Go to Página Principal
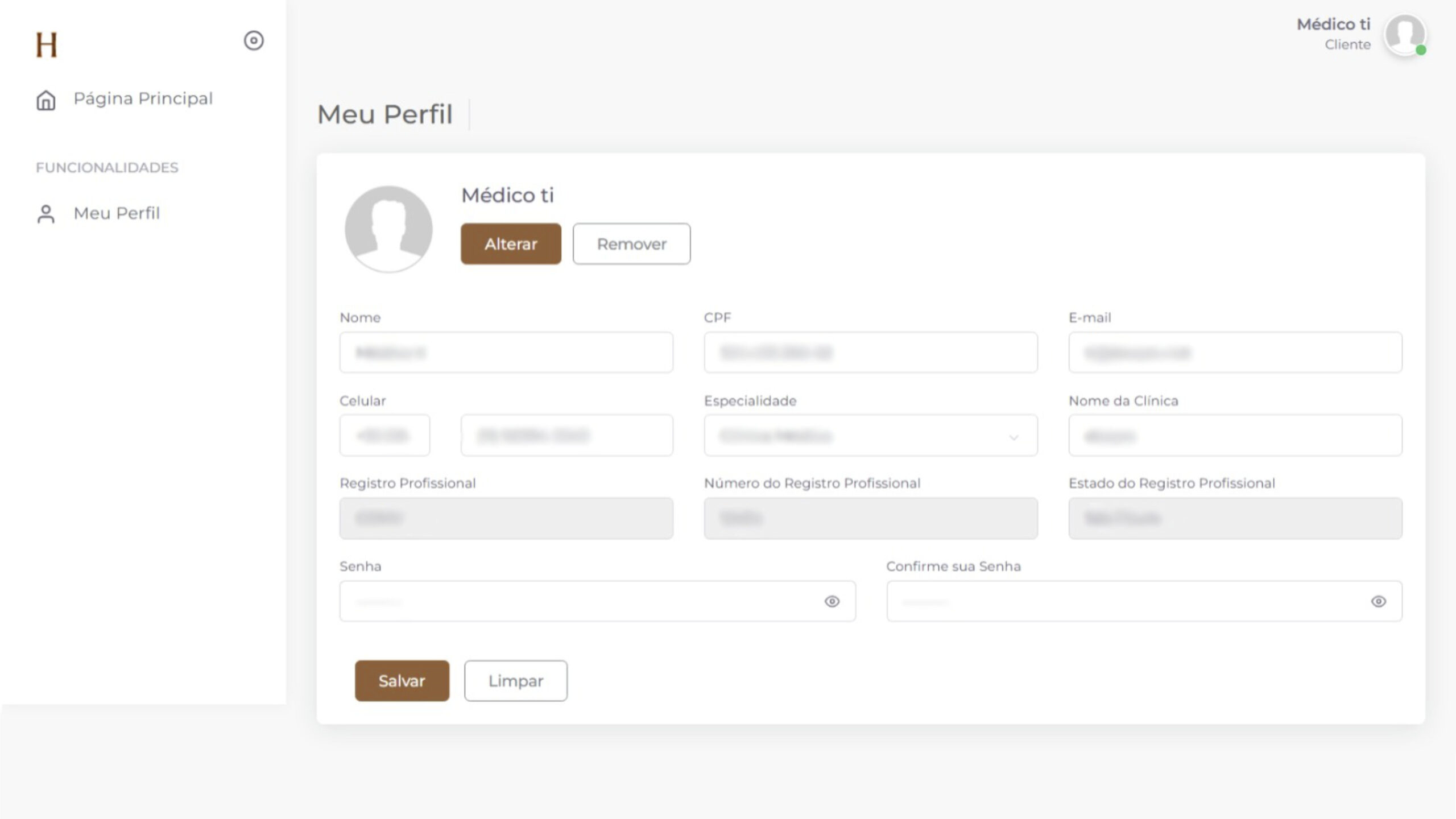The width and height of the screenshot is (1456, 819). (x=143, y=98)
